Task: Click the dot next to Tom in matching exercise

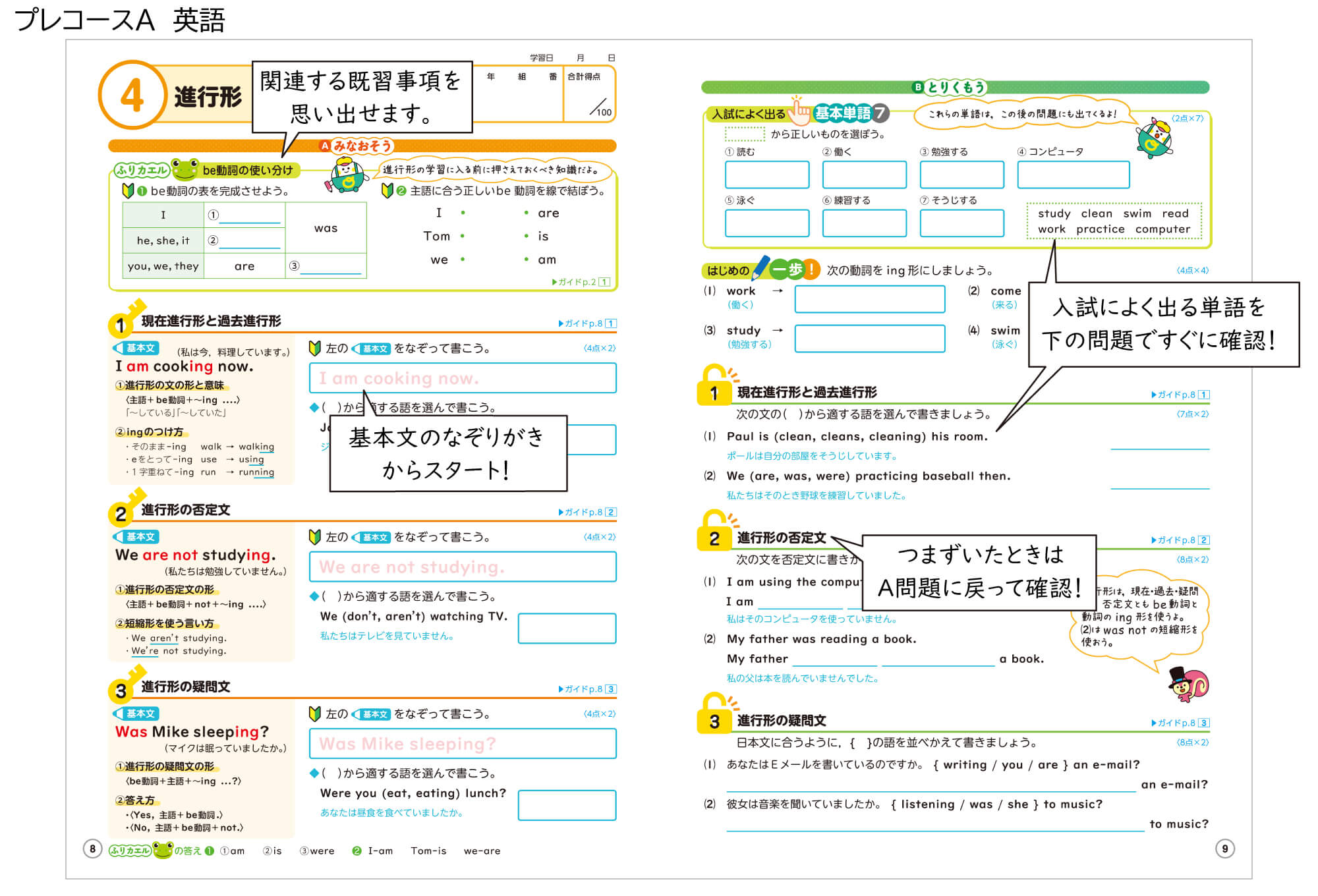Action: (x=462, y=236)
